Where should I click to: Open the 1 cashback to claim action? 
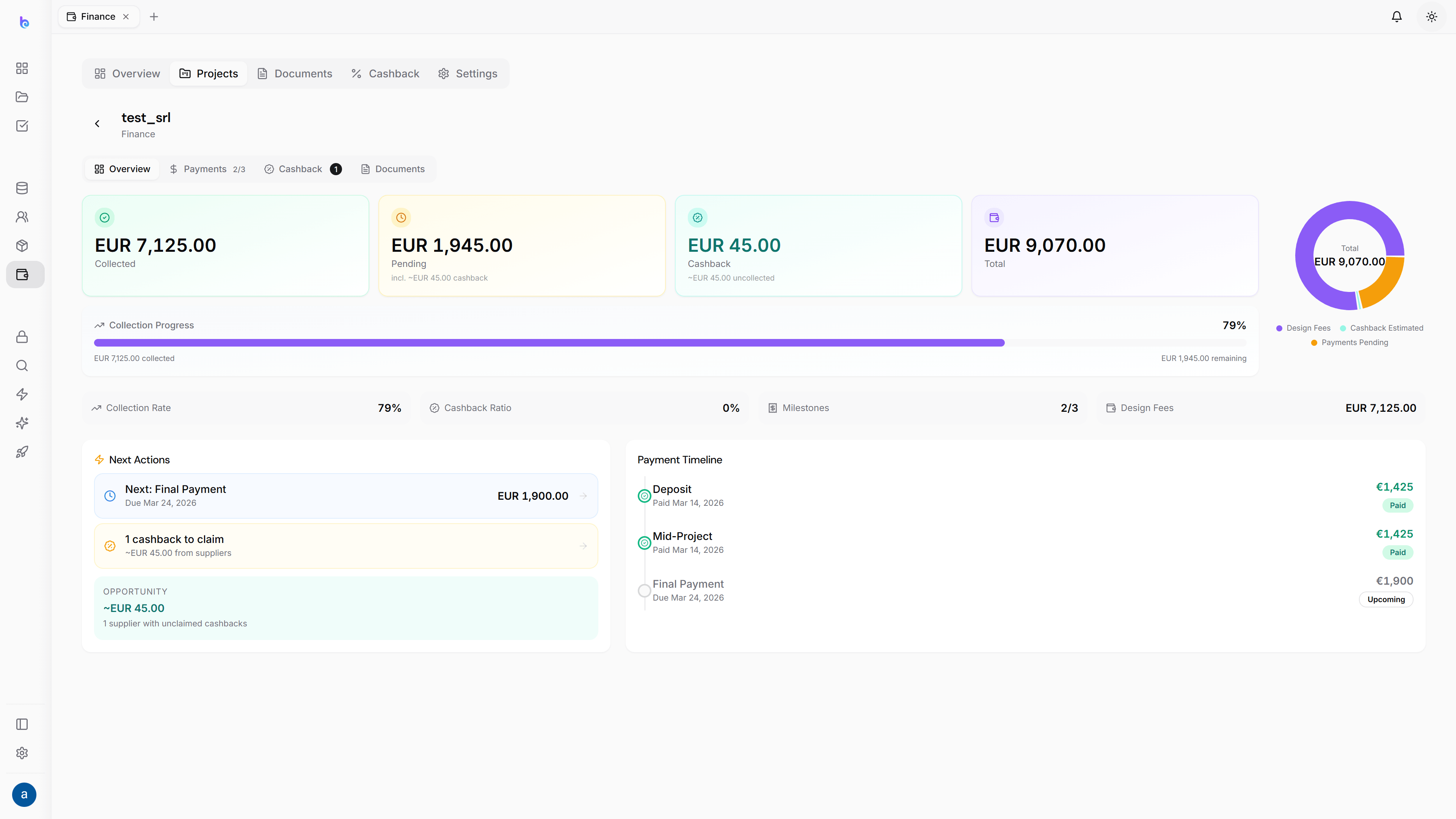[x=346, y=546]
